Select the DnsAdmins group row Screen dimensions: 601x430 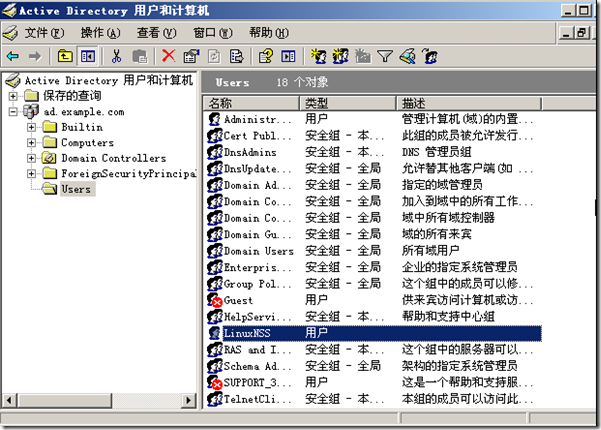374,152
